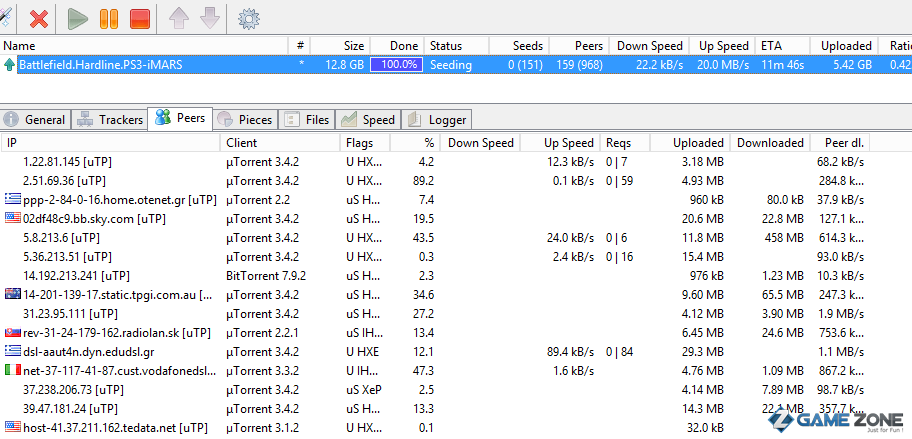Start the torrent with green play icon
This screenshot has height=439, width=912.
pos(77,19)
